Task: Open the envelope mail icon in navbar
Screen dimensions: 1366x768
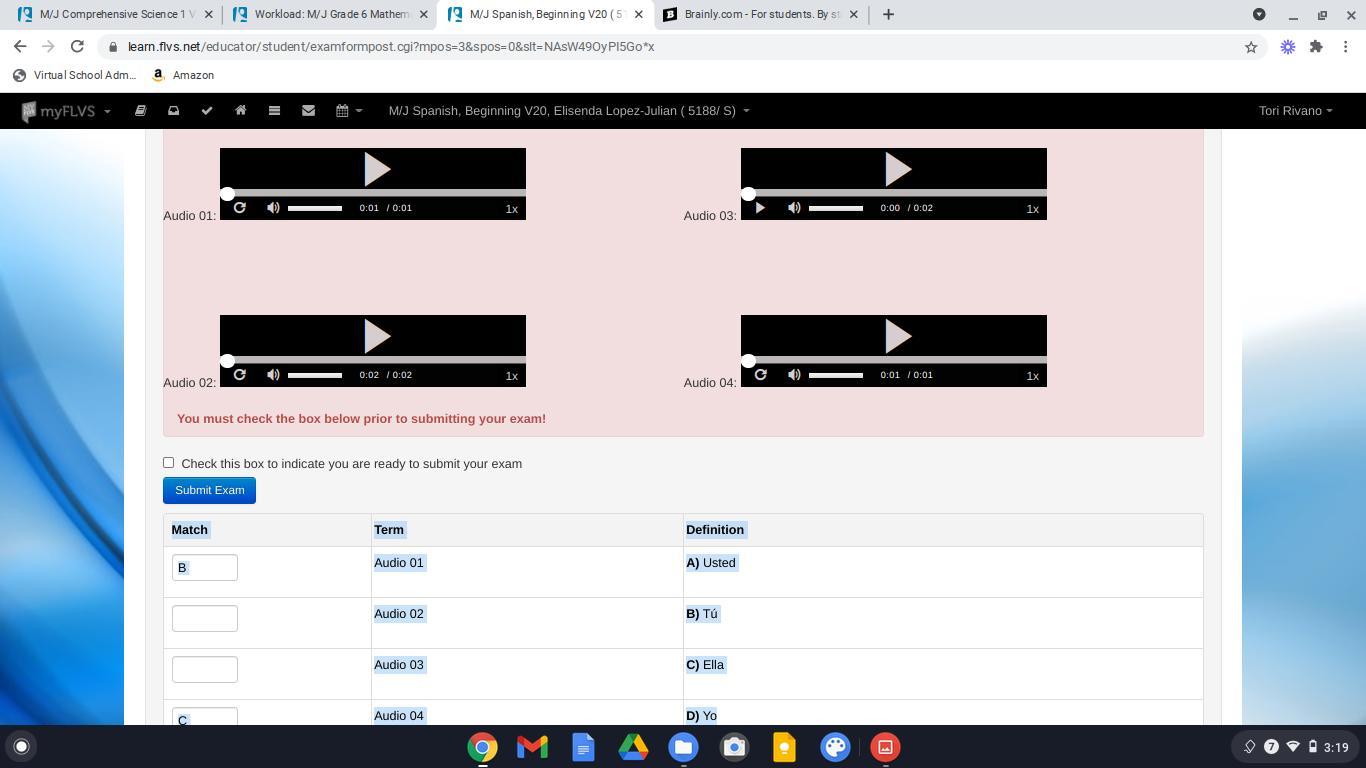Action: click(x=308, y=111)
